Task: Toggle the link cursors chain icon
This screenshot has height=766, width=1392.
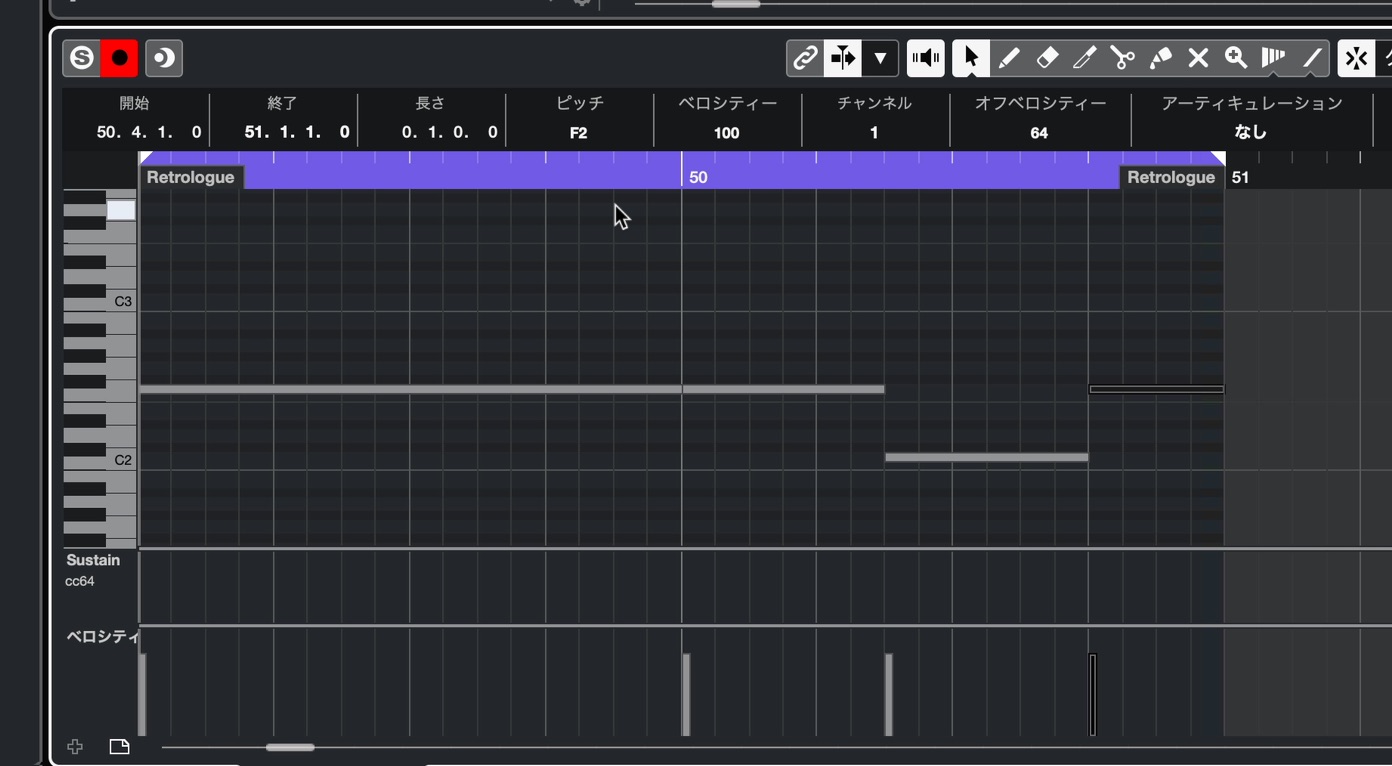Action: (x=805, y=58)
